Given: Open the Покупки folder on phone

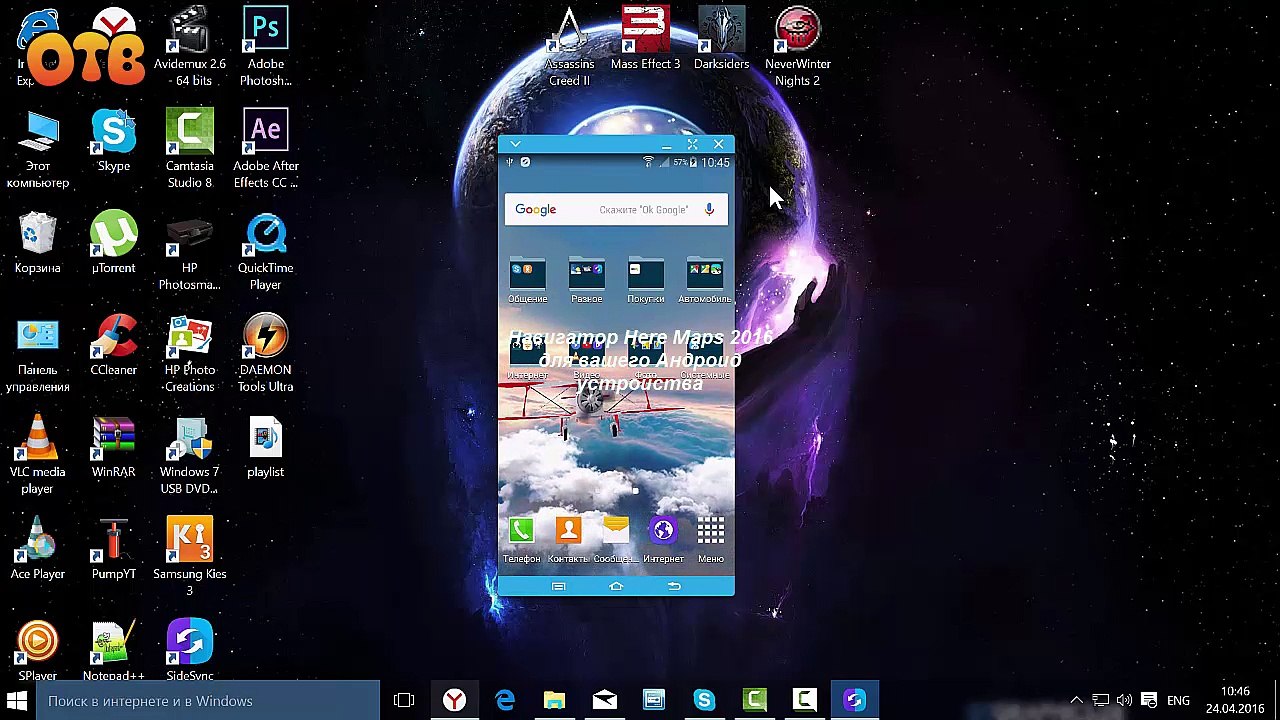Looking at the screenshot, I should pyautogui.click(x=646, y=275).
